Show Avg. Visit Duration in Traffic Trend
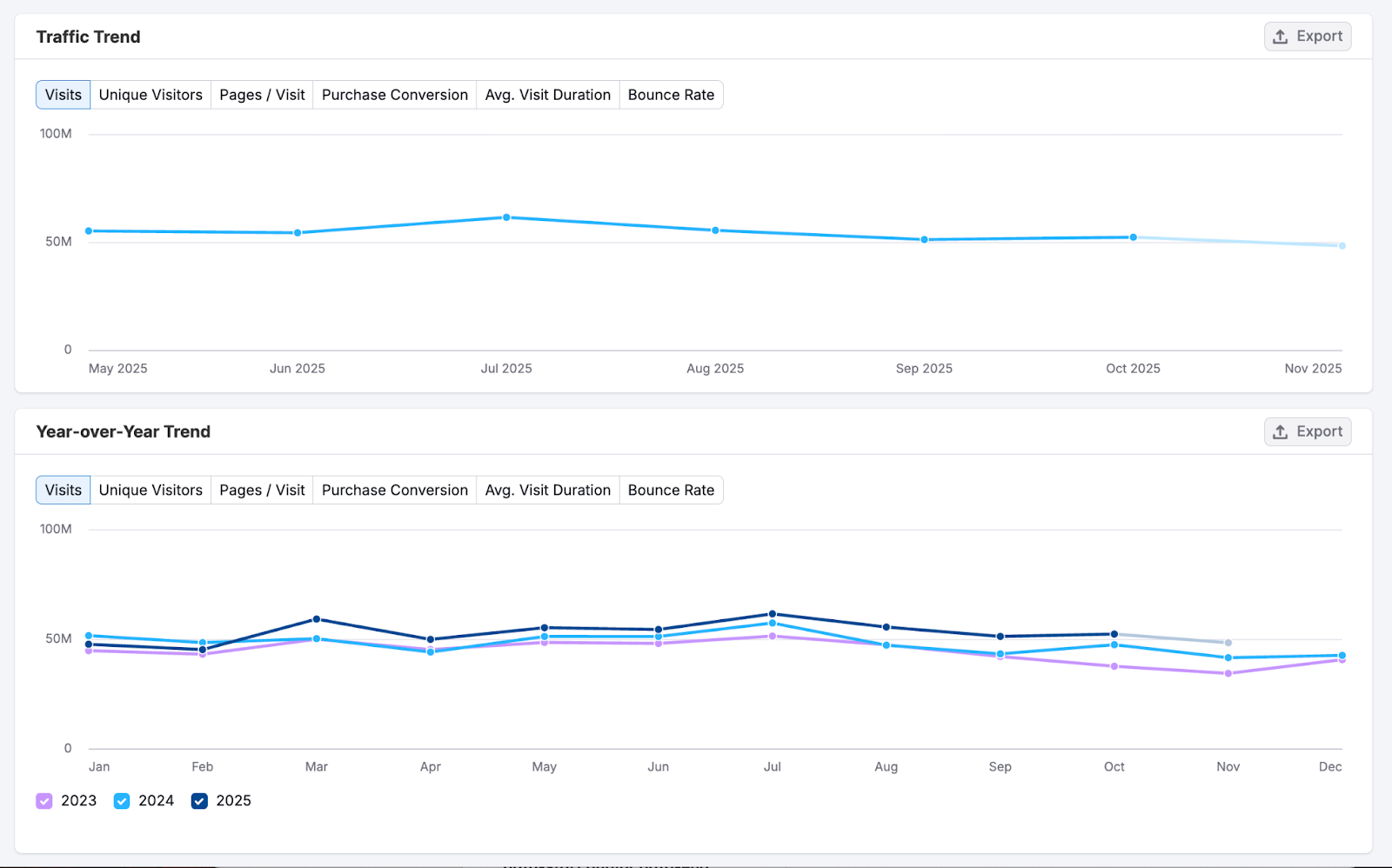Viewport: 1392px width, 868px height. click(547, 94)
